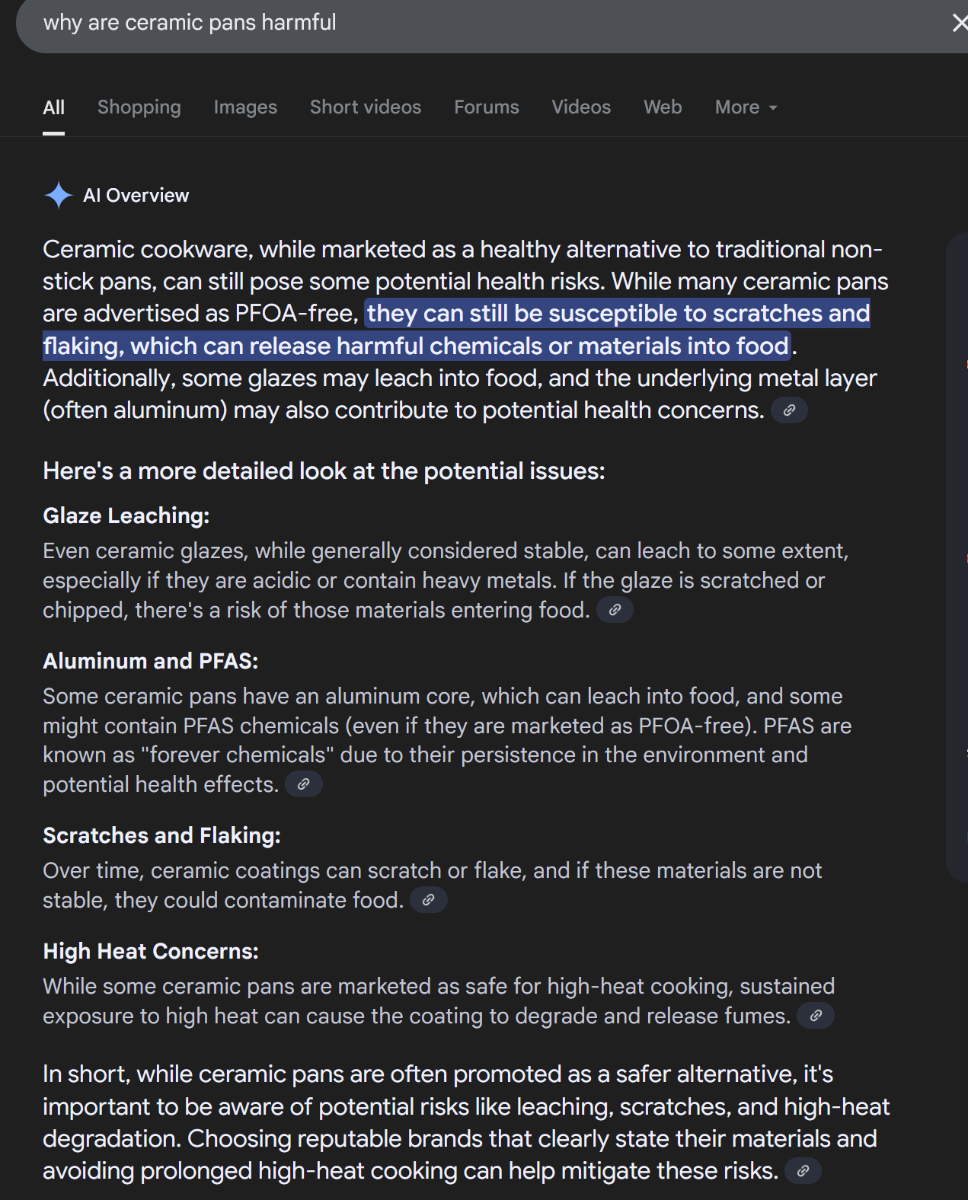Click the AI Overview label
The width and height of the screenshot is (968, 1200).
click(x=136, y=196)
